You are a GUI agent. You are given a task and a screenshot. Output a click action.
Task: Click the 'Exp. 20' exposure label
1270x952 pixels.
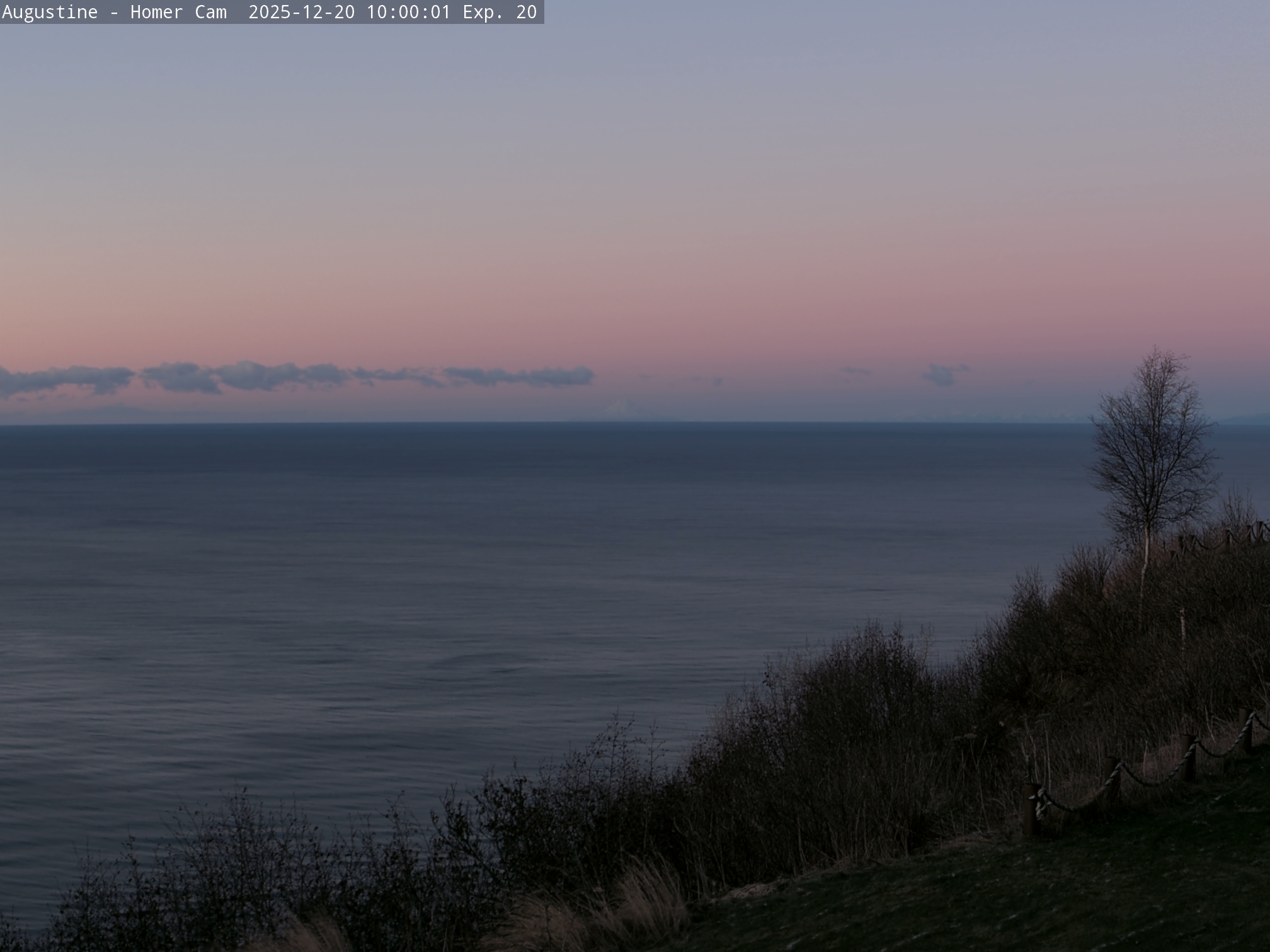[x=500, y=12]
